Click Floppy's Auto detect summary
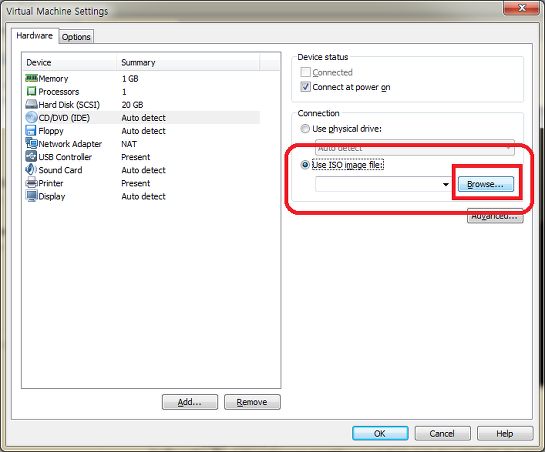The height and width of the screenshot is (452, 545). (x=144, y=131)
